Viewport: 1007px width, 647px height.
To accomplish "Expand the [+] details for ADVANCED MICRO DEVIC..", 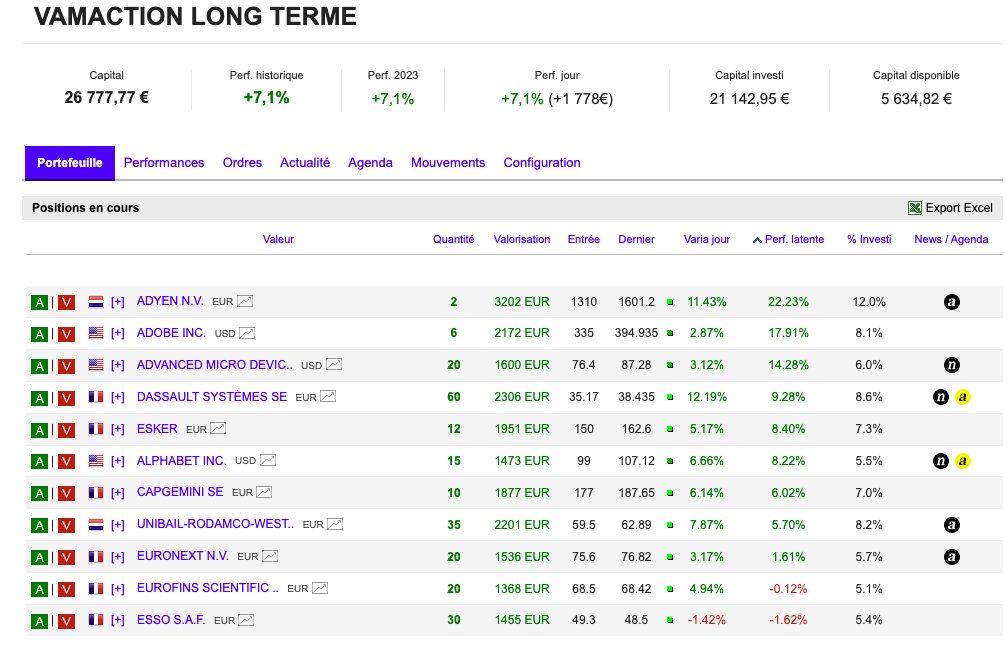I will [118, 365].
